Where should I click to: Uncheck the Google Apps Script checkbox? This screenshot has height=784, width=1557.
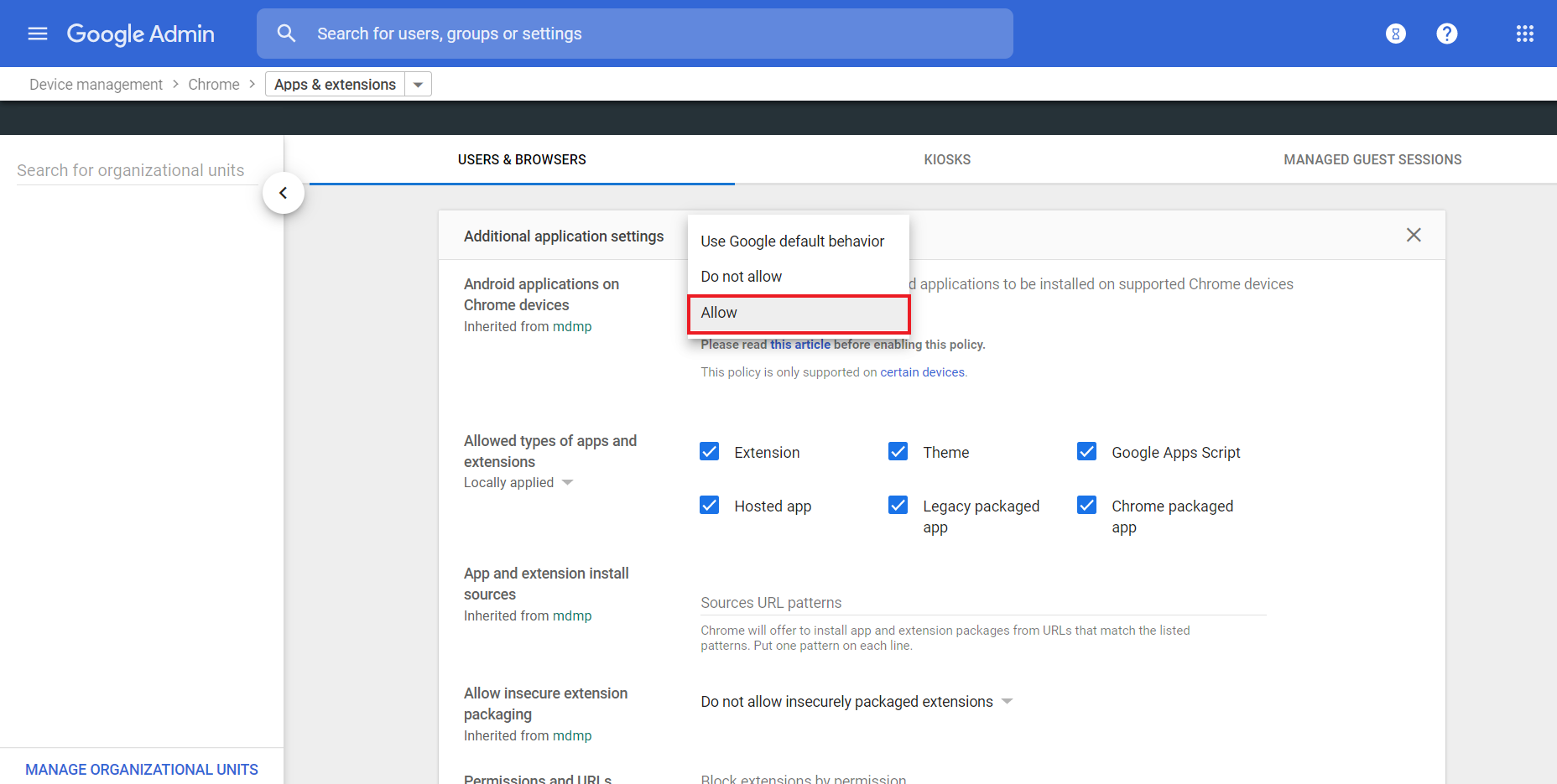click(x=1087, y=452)
